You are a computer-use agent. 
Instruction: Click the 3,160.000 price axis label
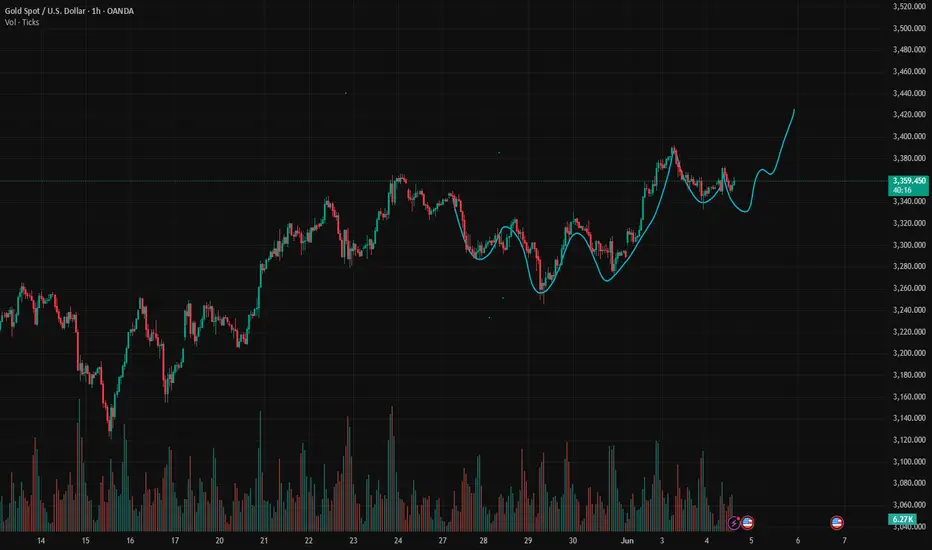[x=909, y=396]
